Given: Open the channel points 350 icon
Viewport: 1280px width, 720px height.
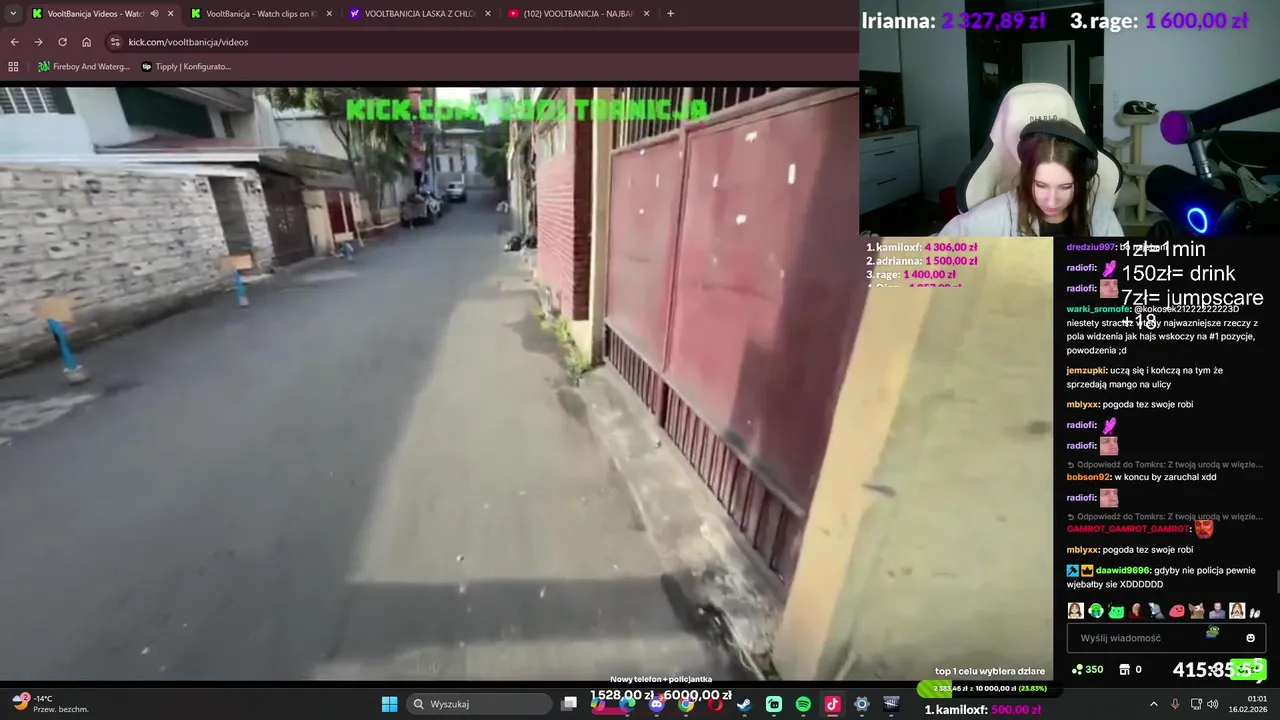Looking at the screenshot, I should tap(1087, 669).
